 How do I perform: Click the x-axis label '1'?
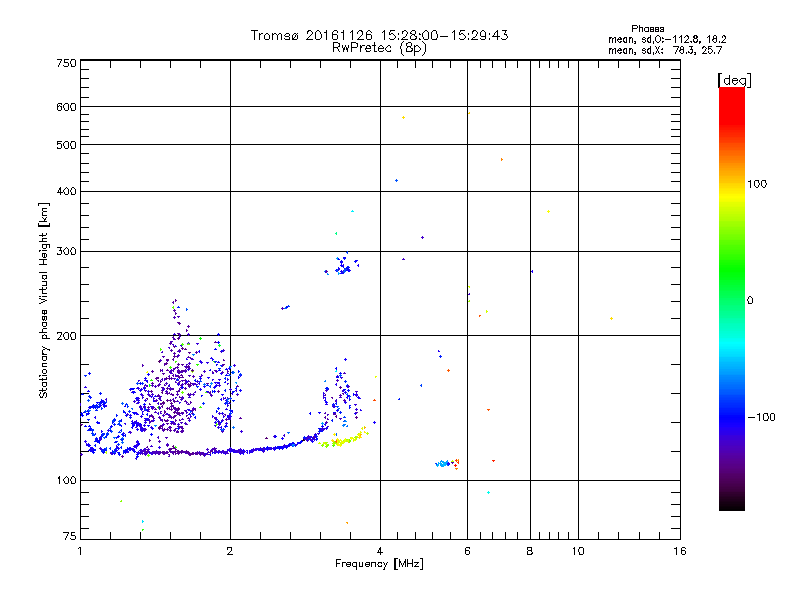[x=80, y=551]
